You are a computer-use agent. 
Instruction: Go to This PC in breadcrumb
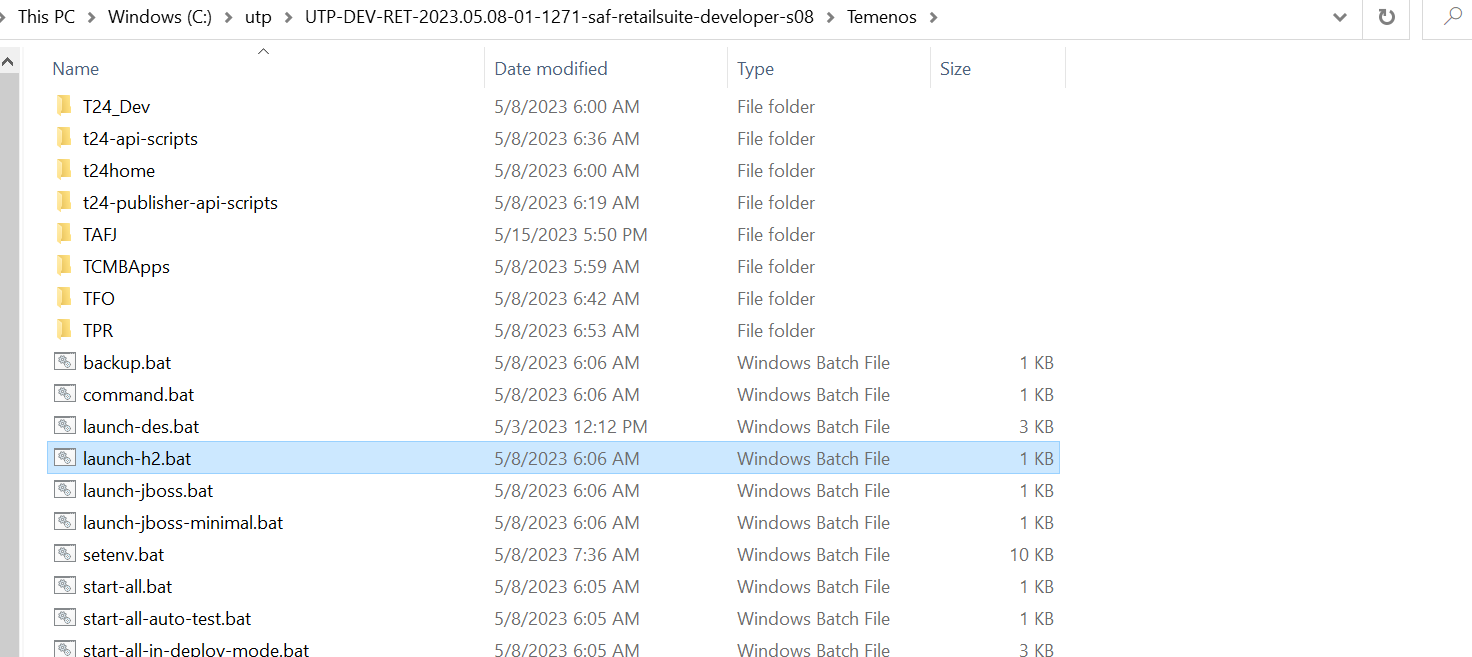pyautogui.click(x=47, y=17)
